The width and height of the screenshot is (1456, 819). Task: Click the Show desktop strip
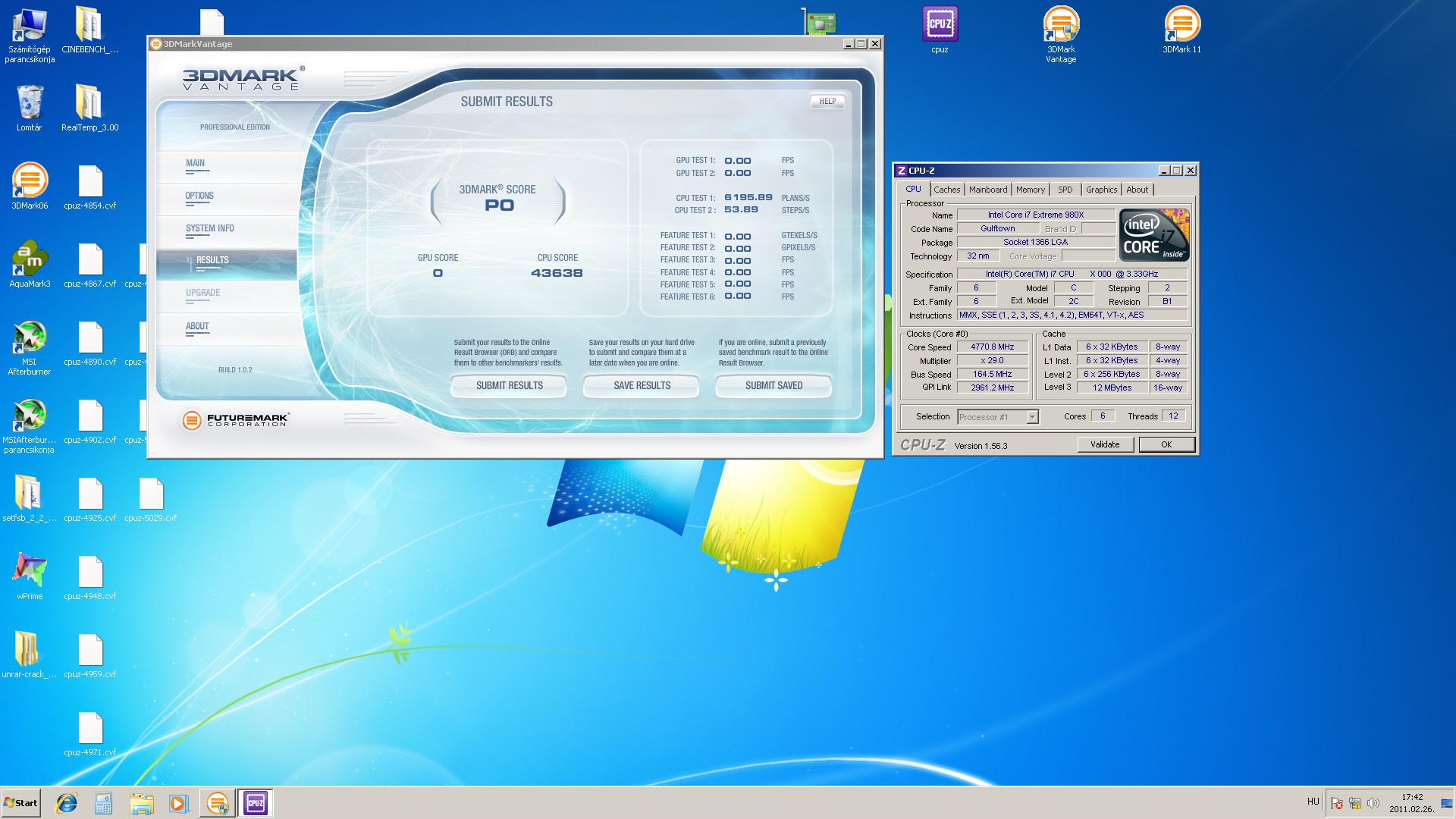tap(1447, 803)
